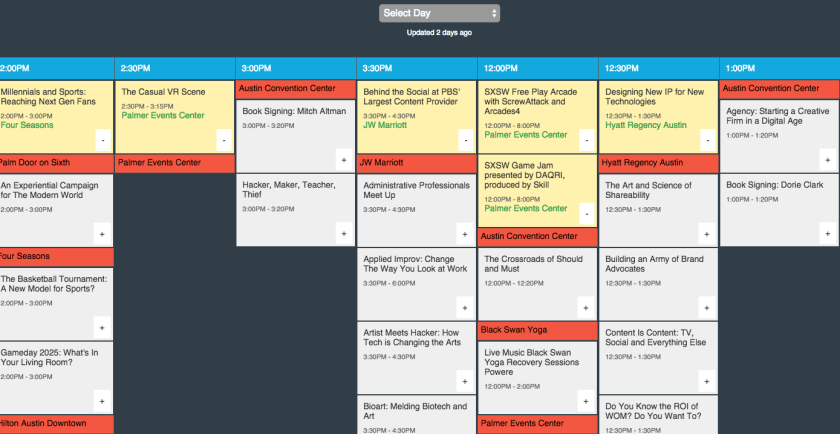This screenshot has height=434, width=840.
Task: Remove SXSW Free Play Arcade with minus button
Action: point(587,140)
